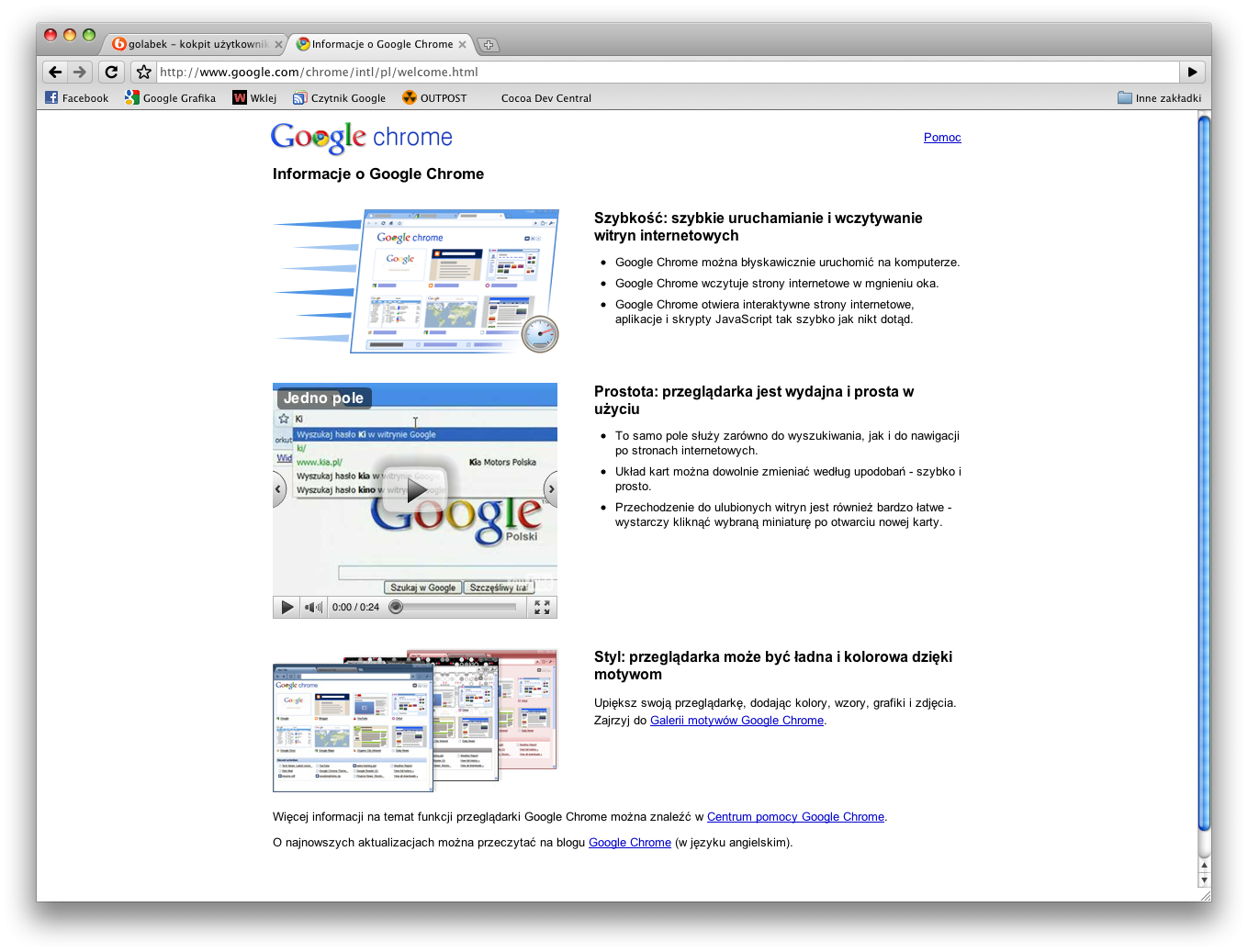Open the Facebook bookmark
This screenshot has height=952, width=1248.
click(x=77, y=97)
